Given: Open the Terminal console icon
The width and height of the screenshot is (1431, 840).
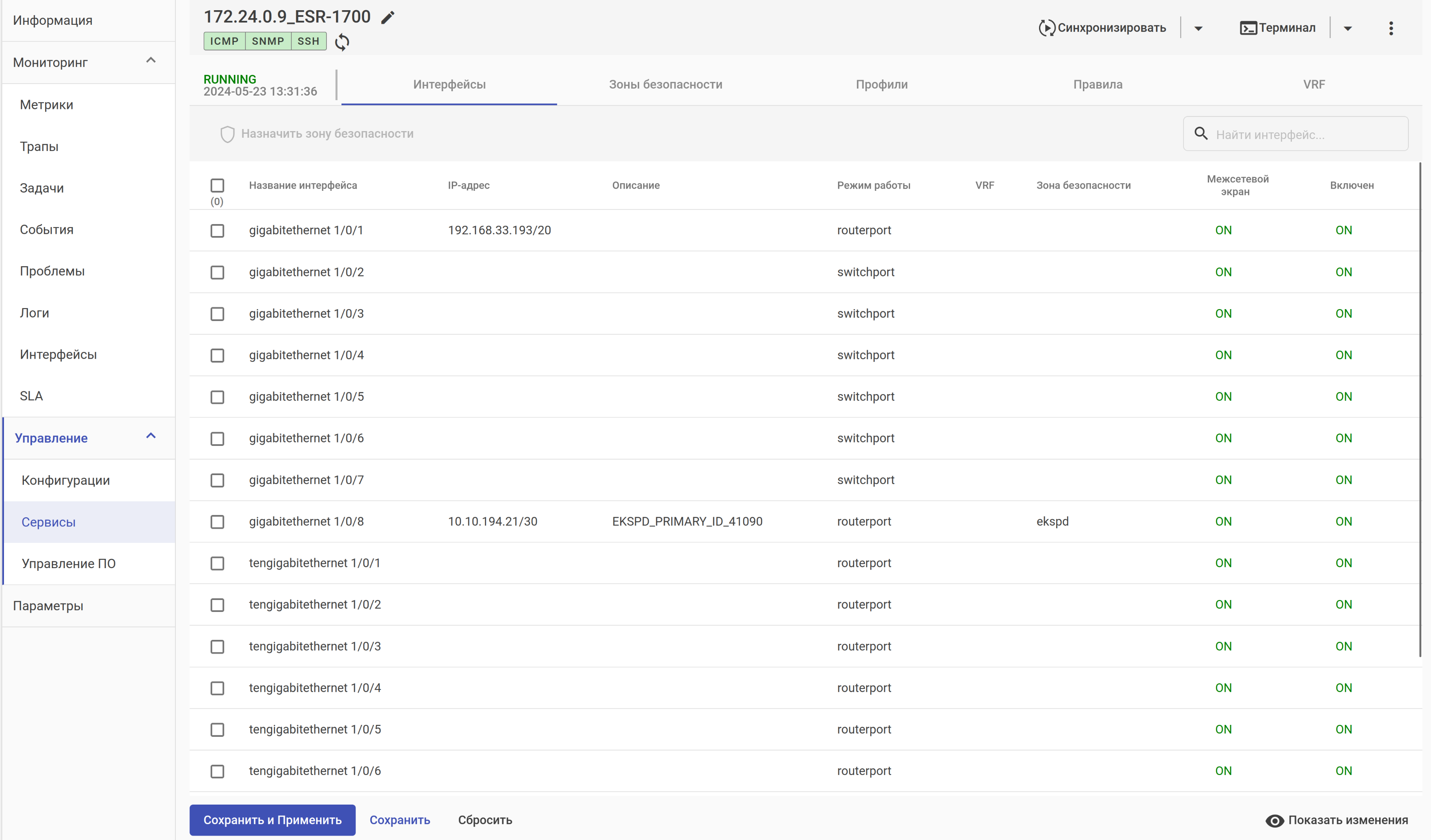Looking at the screenshot, I should (x=1248, y=28).
